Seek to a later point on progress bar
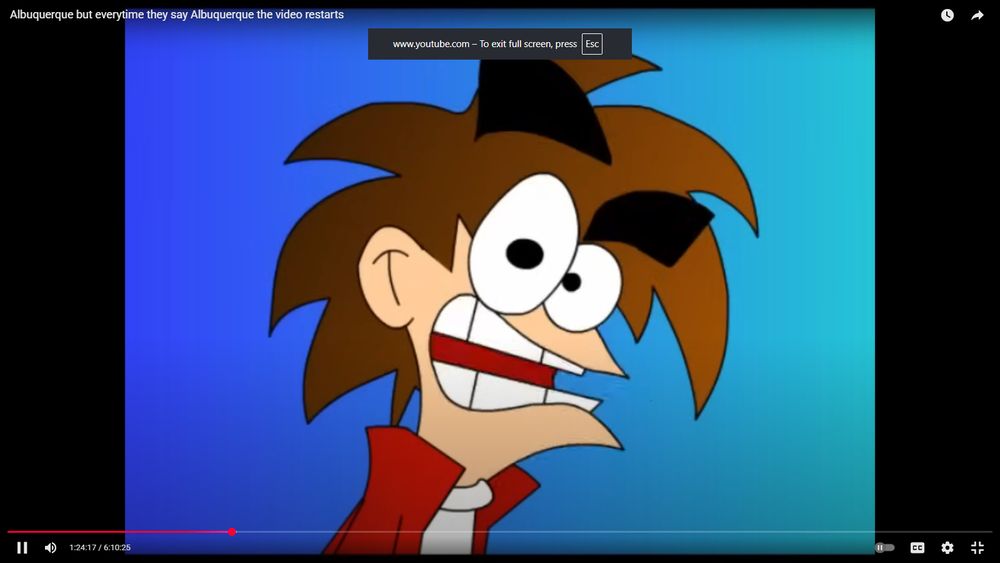 coord(612,532)
